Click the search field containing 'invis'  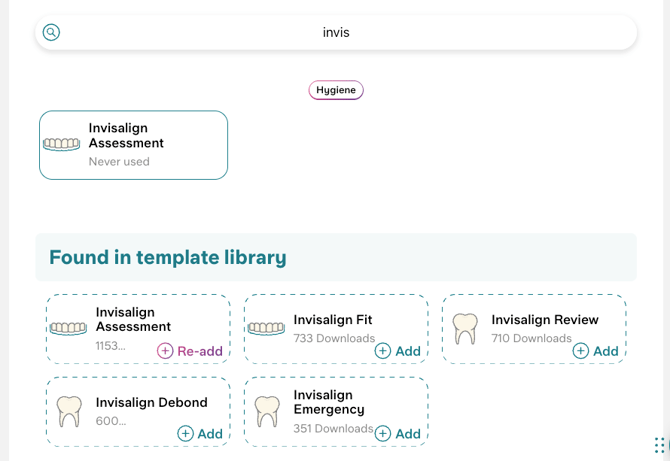pyautogui.click(x=336, y=32)
